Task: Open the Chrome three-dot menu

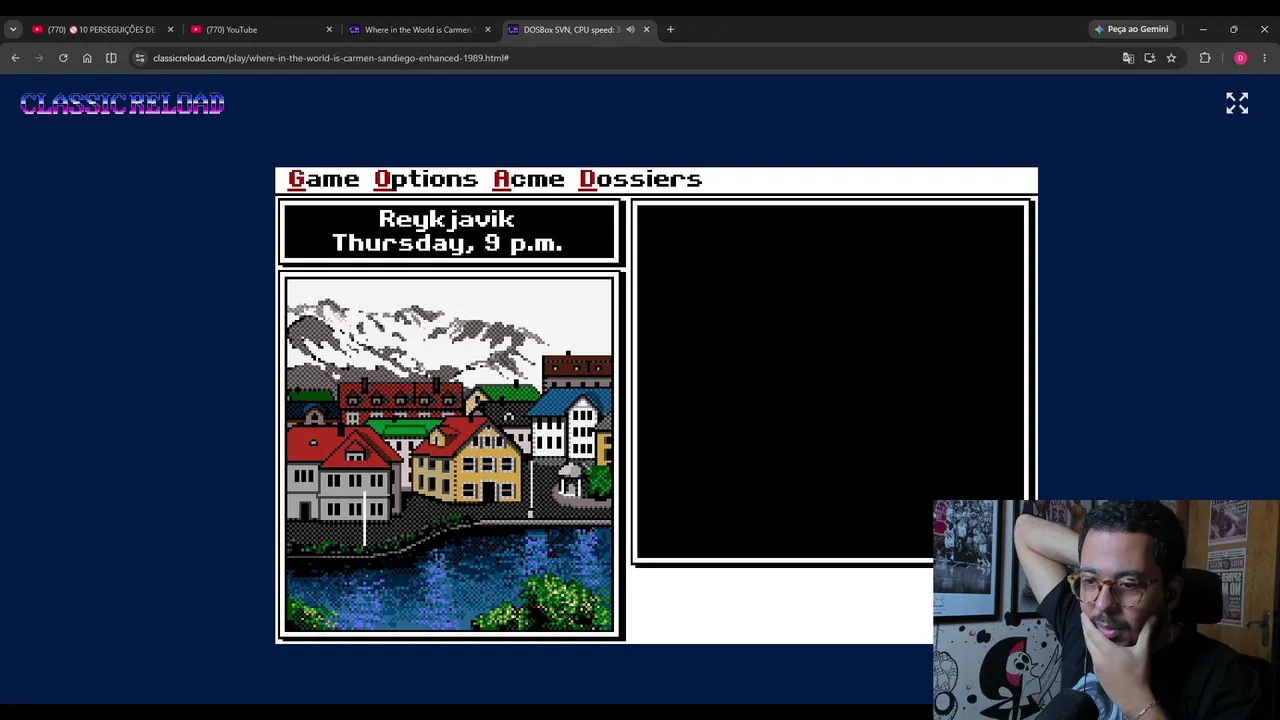Action: click(x=1264, y=58)
